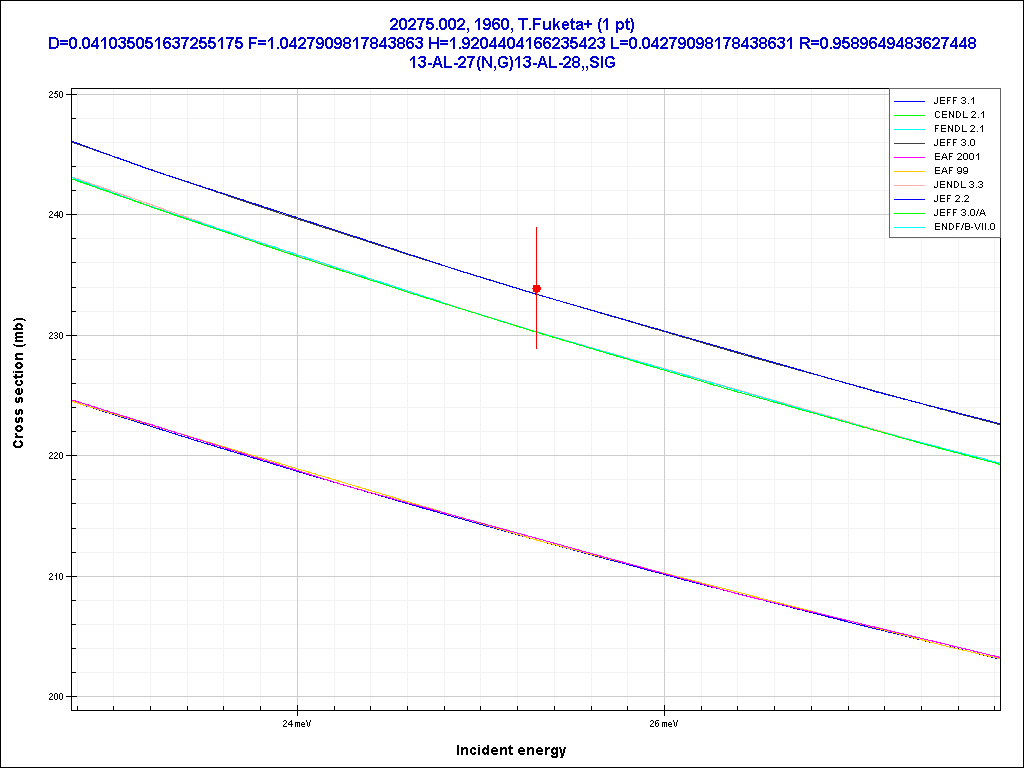Click the 24 meV x-axis tick label
Image resolution: width=1024 pixels, height=768 pixels.
(296, 723)
